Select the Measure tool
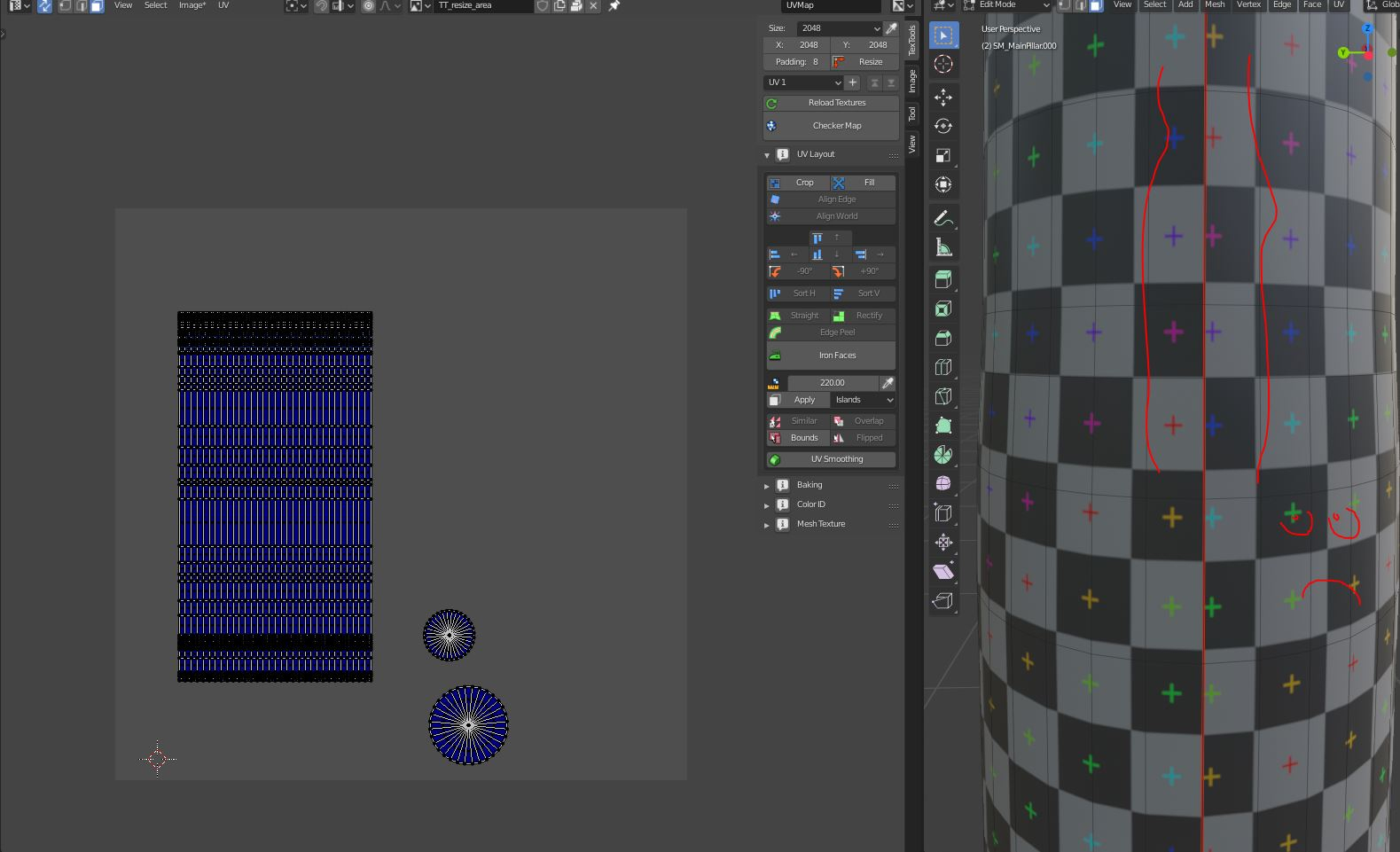 [943, 247]
